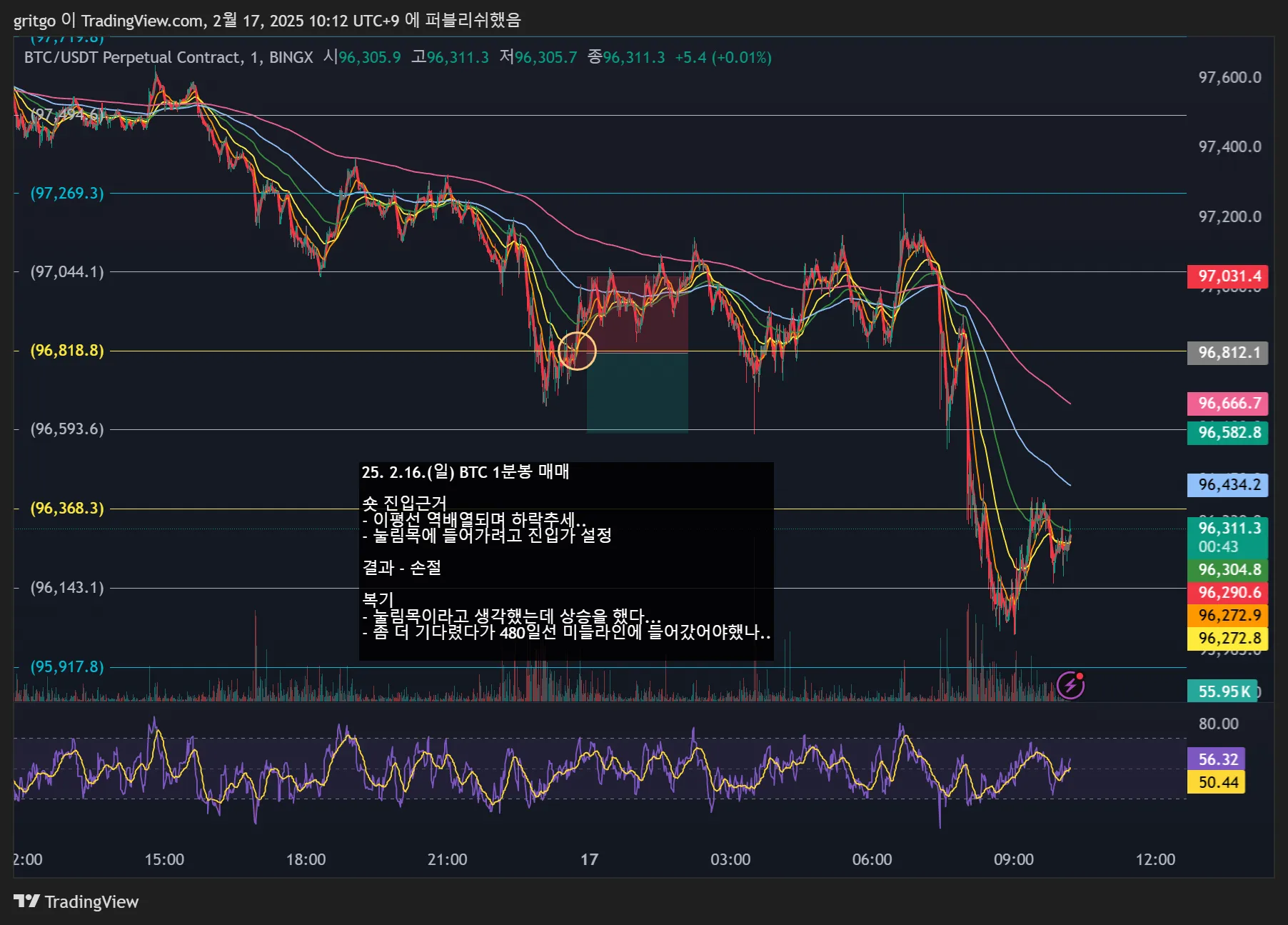Image resolution: width=1288 pixels, height=925 pixels.
Task: Click the 12:00 time axis label
Action: [x=1155, y=860]
